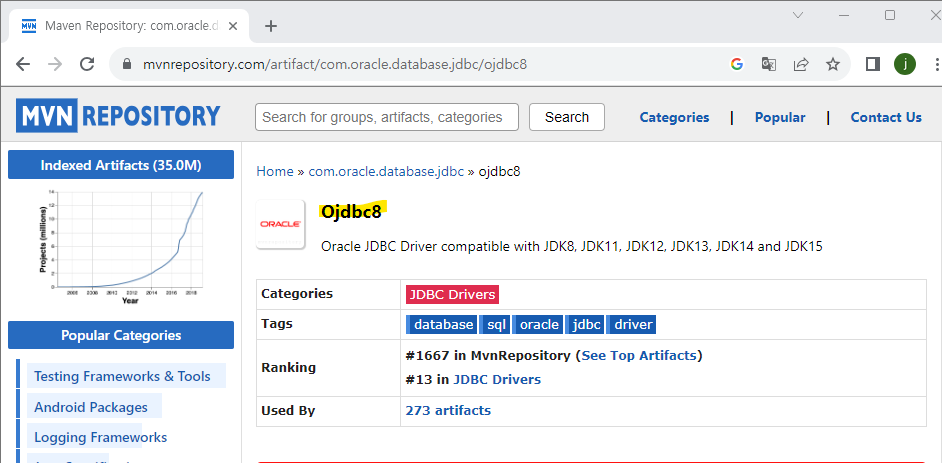Click the address bar URL
942x463 pixels.
(335, 64)
